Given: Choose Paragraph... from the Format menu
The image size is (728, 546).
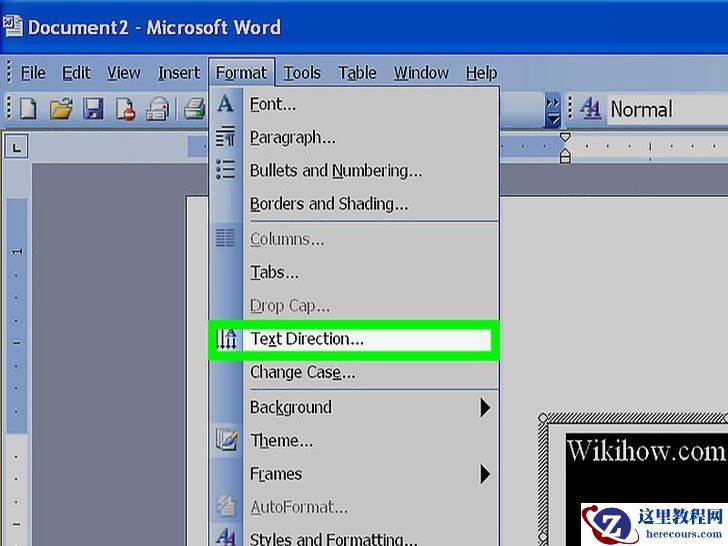Looking at the screenshot, I should (355, 138).
